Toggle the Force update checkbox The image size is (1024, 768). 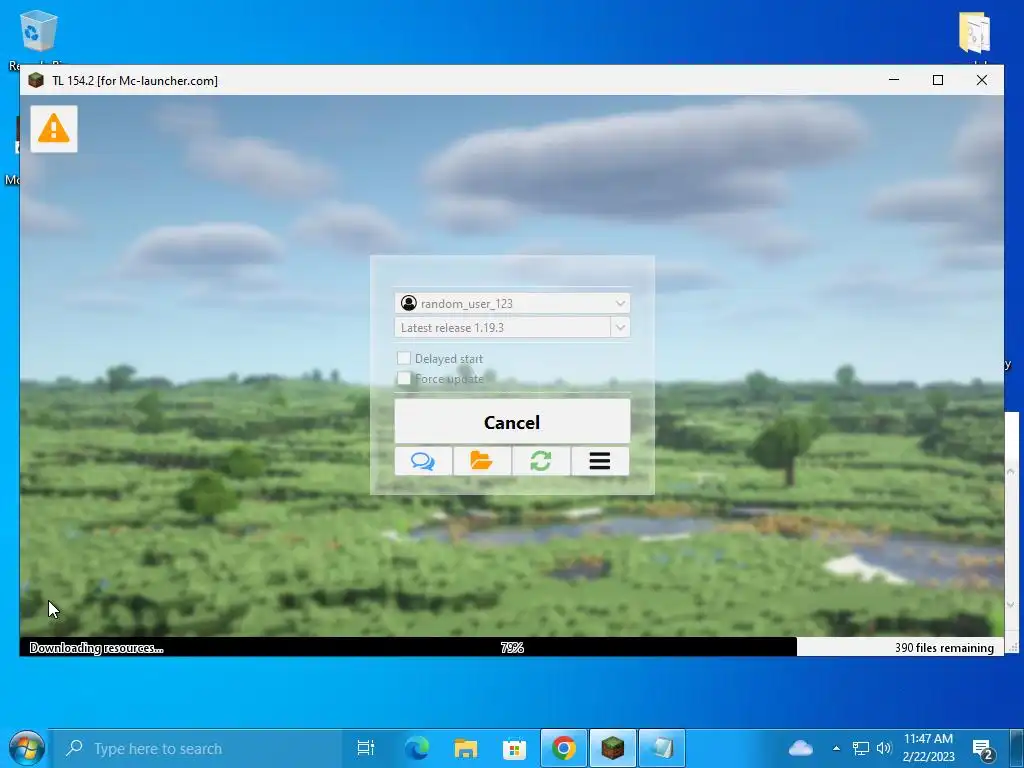pyautogui.click(x=404, y=378)
